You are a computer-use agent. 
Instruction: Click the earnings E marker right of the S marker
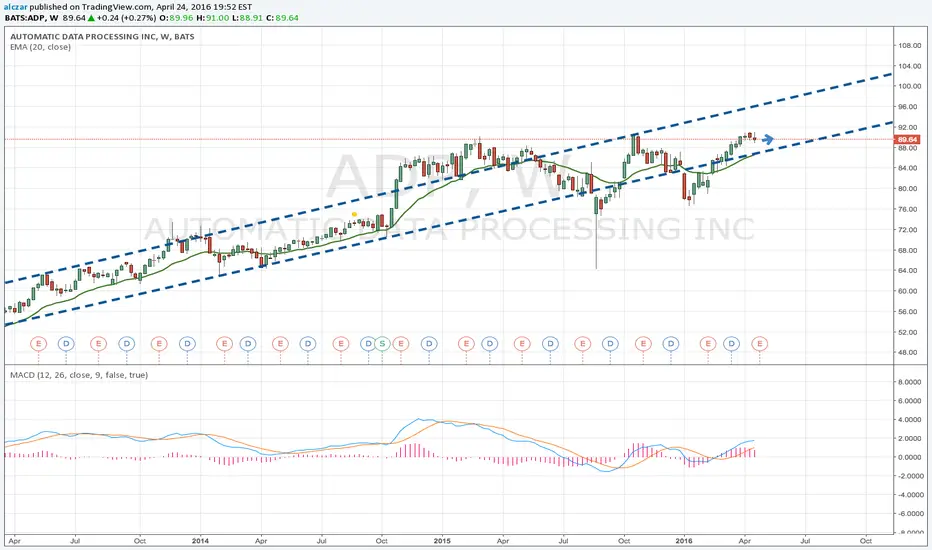401,344
